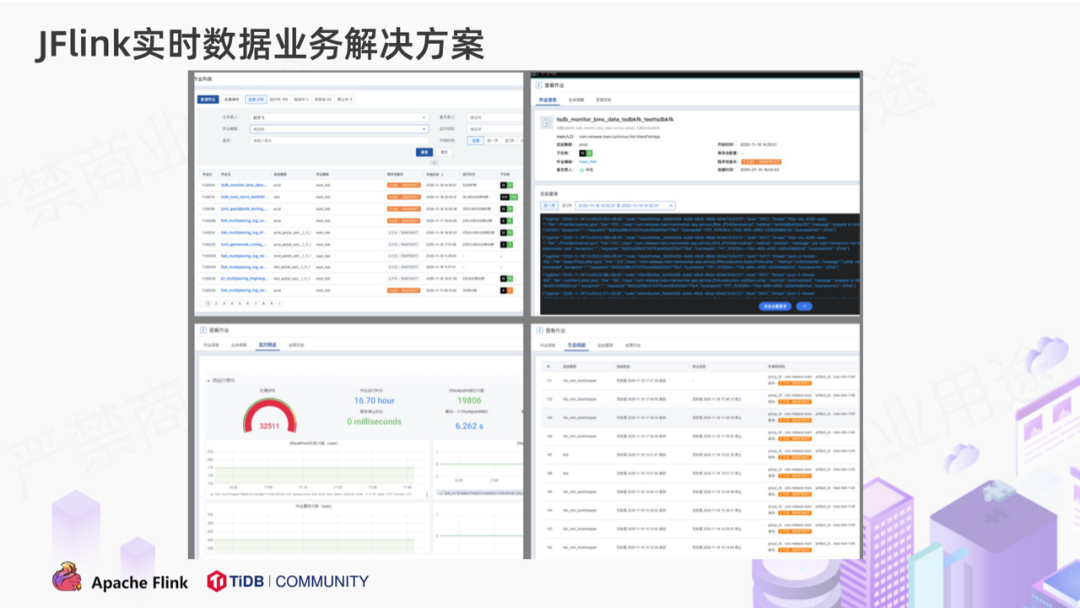Collapse the search filter panel arrow

(434, 163)
